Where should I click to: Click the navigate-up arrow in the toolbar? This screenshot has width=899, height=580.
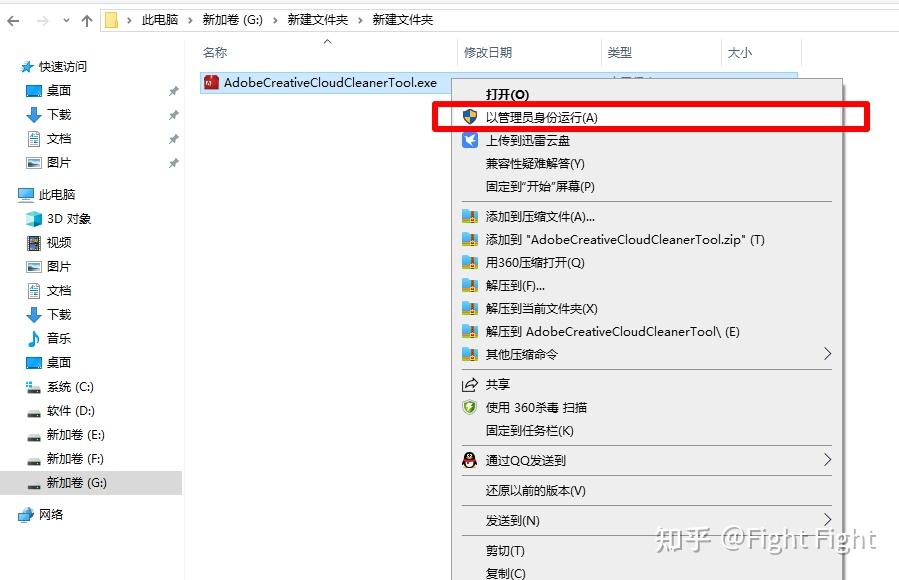[87, 18]
